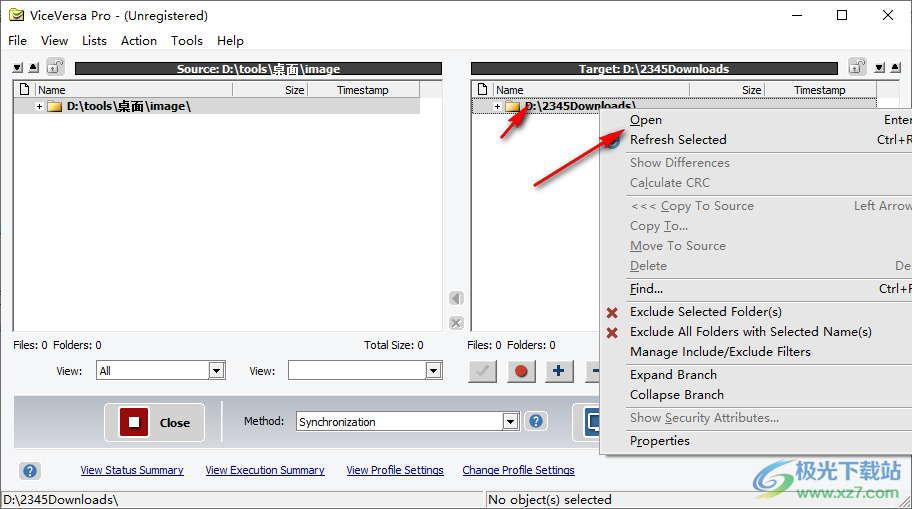Click the lock icon beside the Source path
This screenshot has width=912, height=509.
coord(55,67)
